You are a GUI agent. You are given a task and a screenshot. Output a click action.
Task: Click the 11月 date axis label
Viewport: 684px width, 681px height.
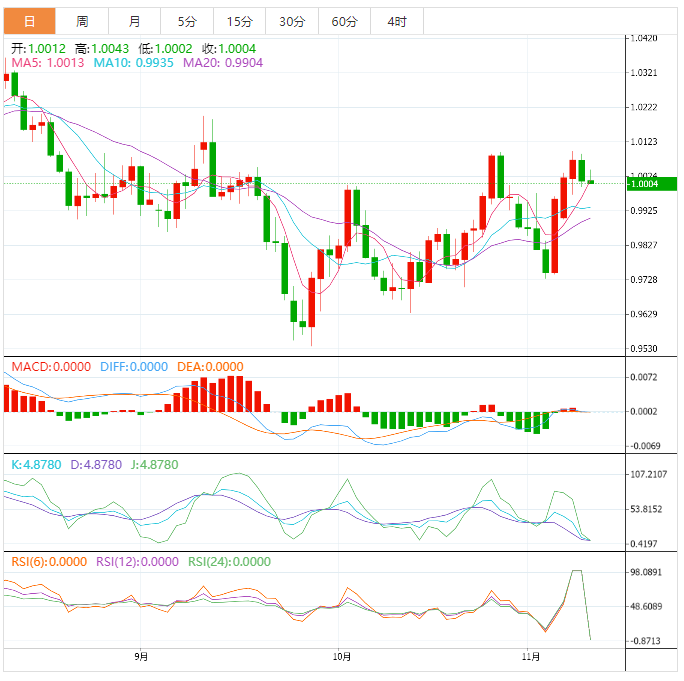point(531,657)
